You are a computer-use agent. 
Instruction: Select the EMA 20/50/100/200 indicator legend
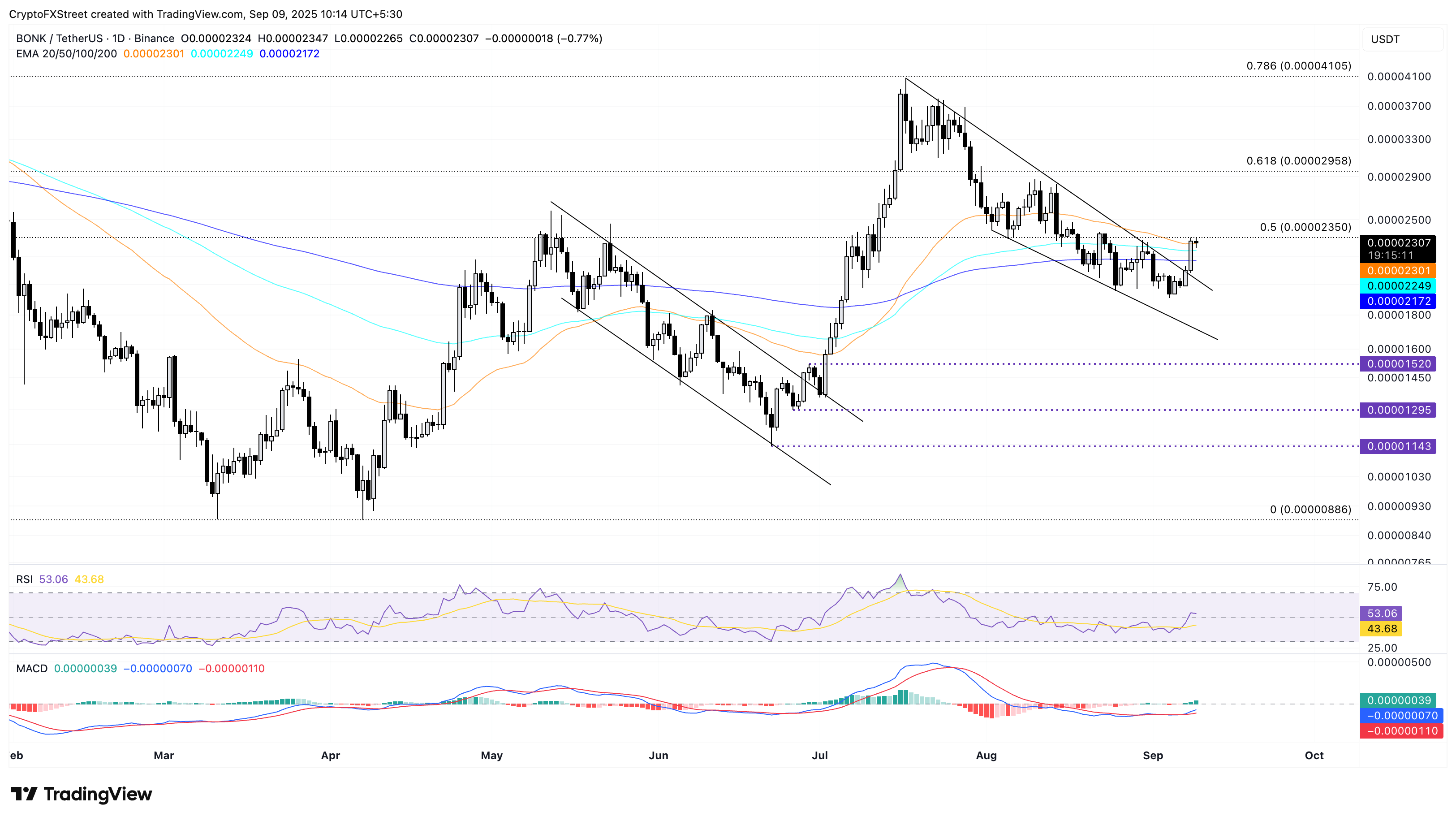pyautogui.click(x=66, y=54)
